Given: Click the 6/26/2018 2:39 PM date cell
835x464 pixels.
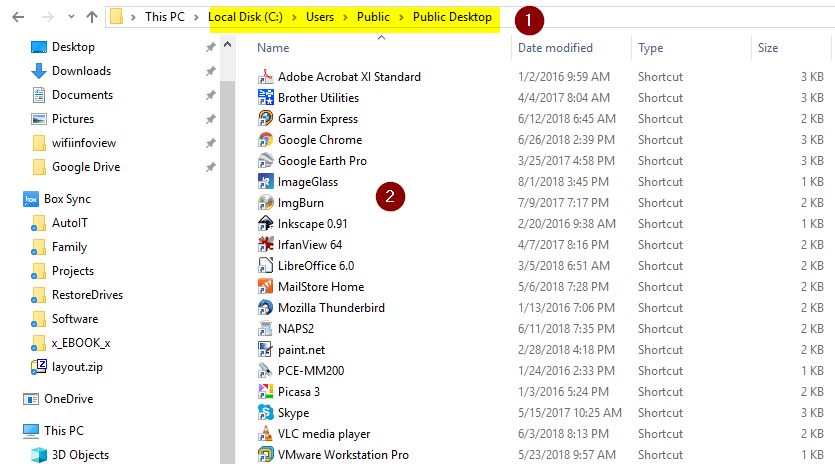Looking at the screenshot, I should point(566,140).
